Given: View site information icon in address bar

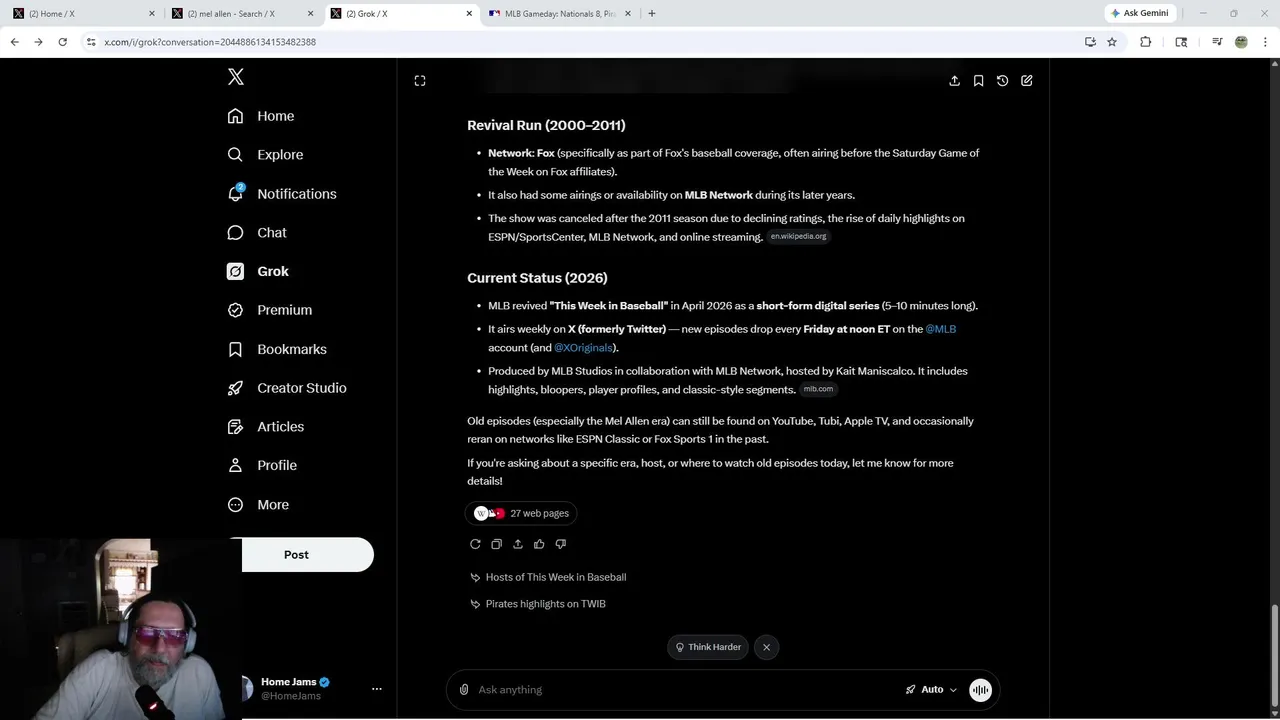Looking at the screenshot, I should (91, 42).
